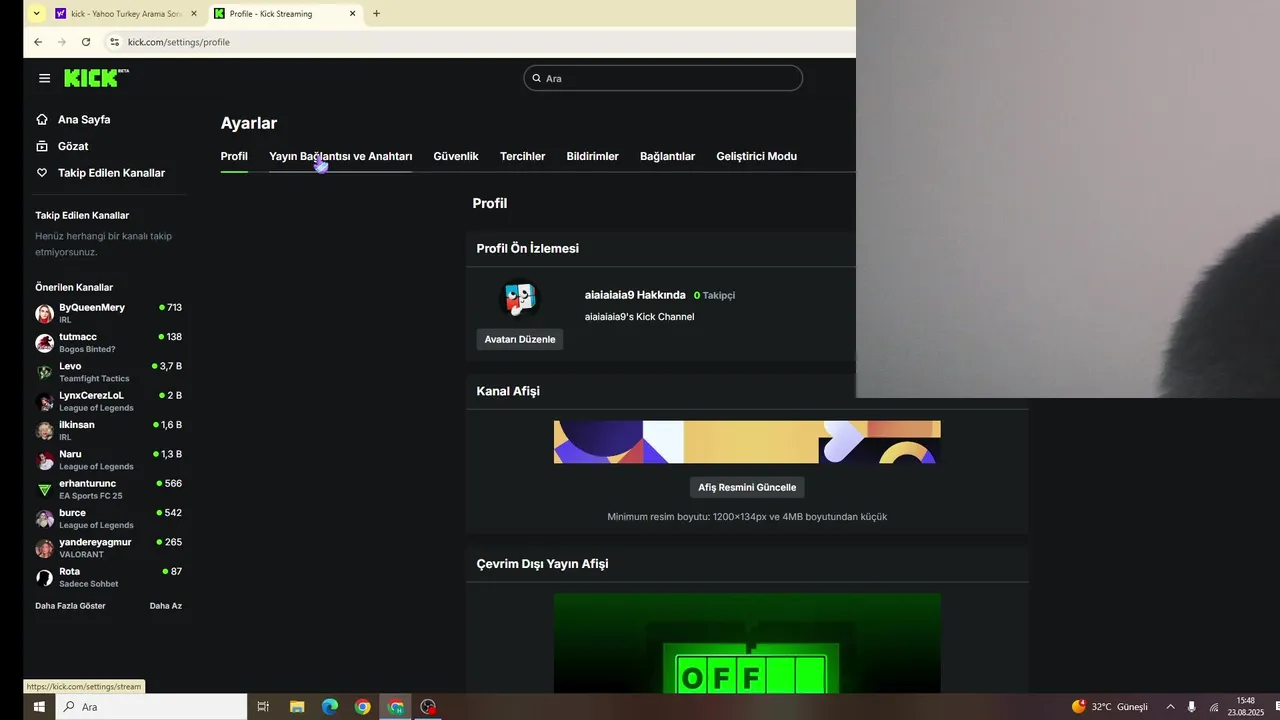
Task: Switch to the Profil settings tab
Action: click(x=234, y=156)
